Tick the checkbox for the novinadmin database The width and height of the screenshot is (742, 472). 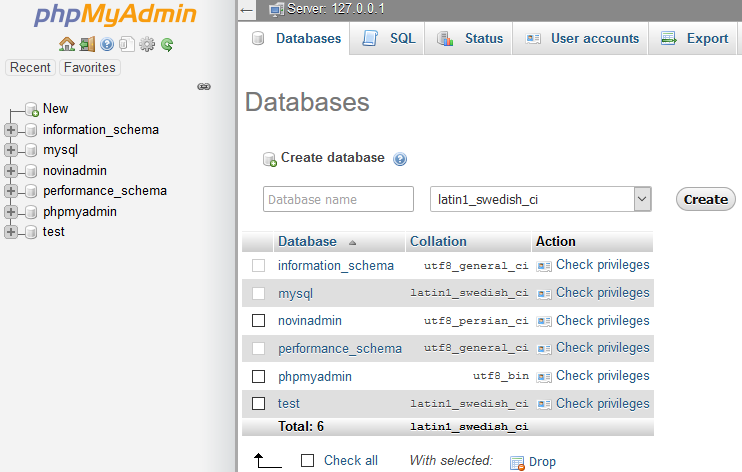click(x=258, y=321)
